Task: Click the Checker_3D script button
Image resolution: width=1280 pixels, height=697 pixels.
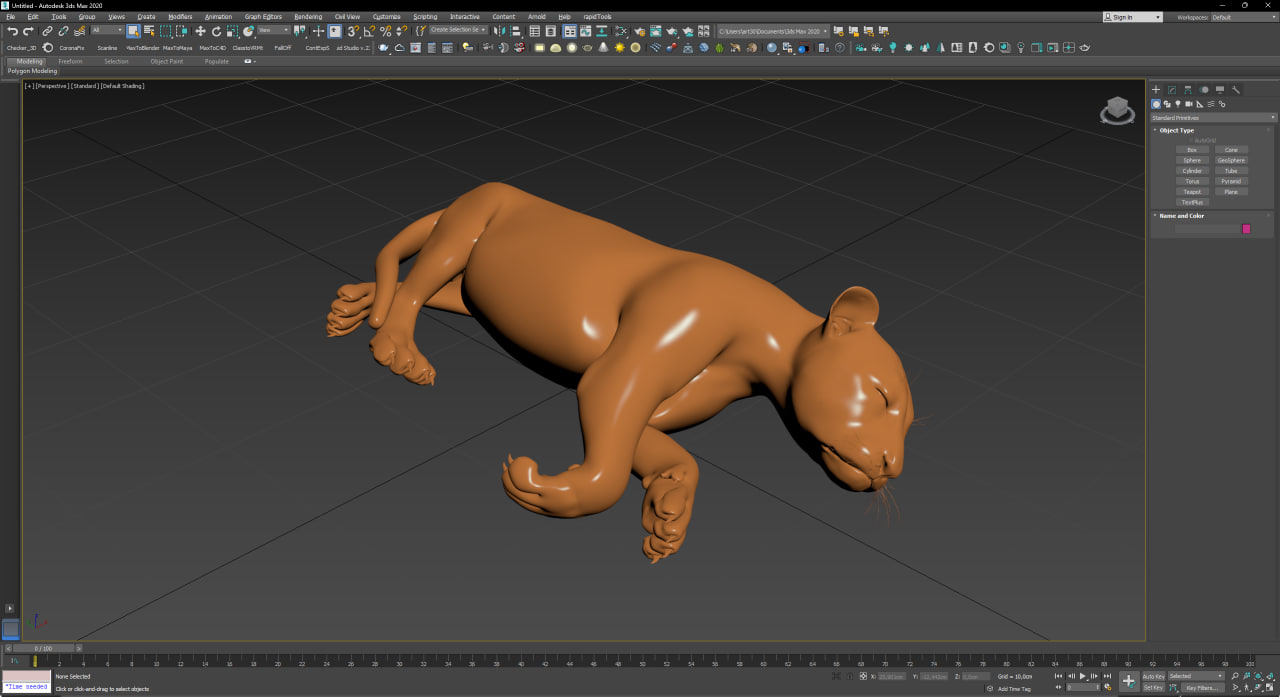Action: (21, 47)
